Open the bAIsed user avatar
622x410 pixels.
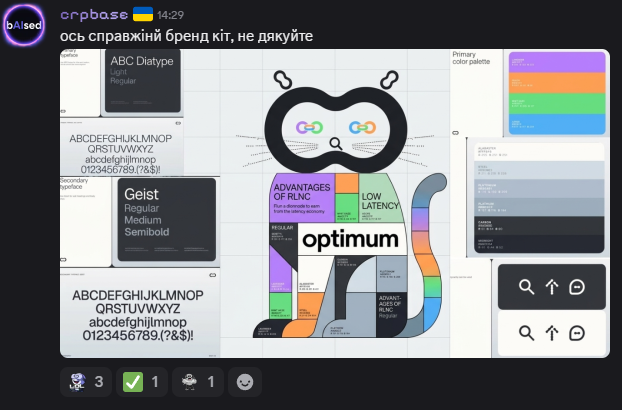[24, 25]
